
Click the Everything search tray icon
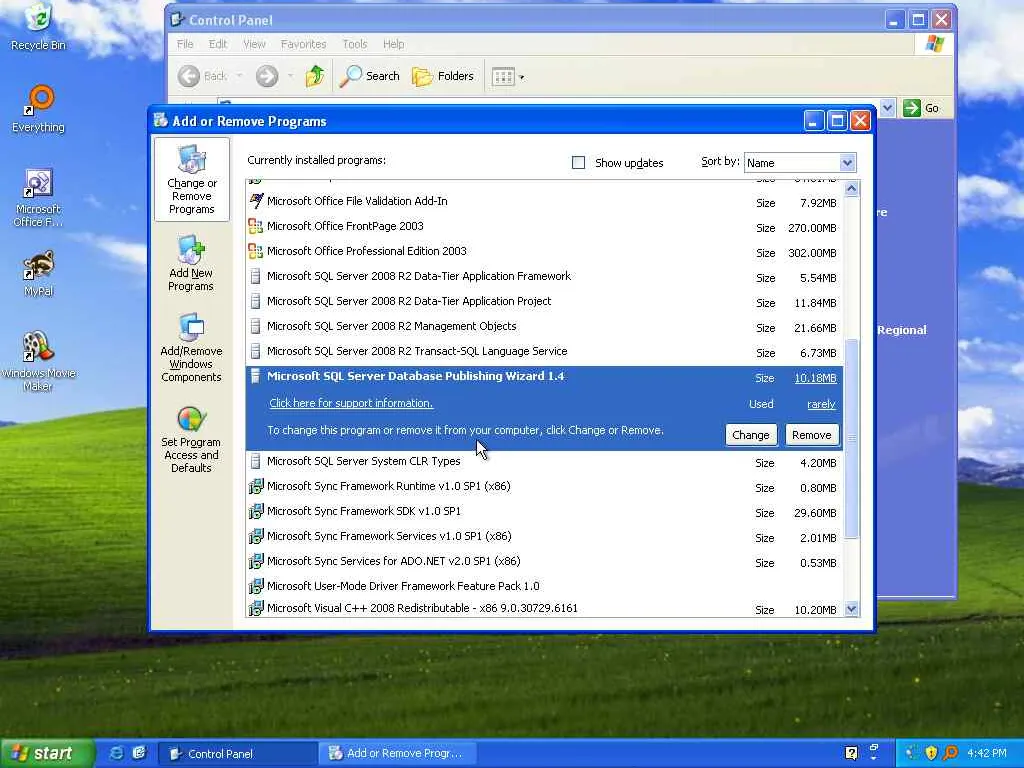coord(950,753)
